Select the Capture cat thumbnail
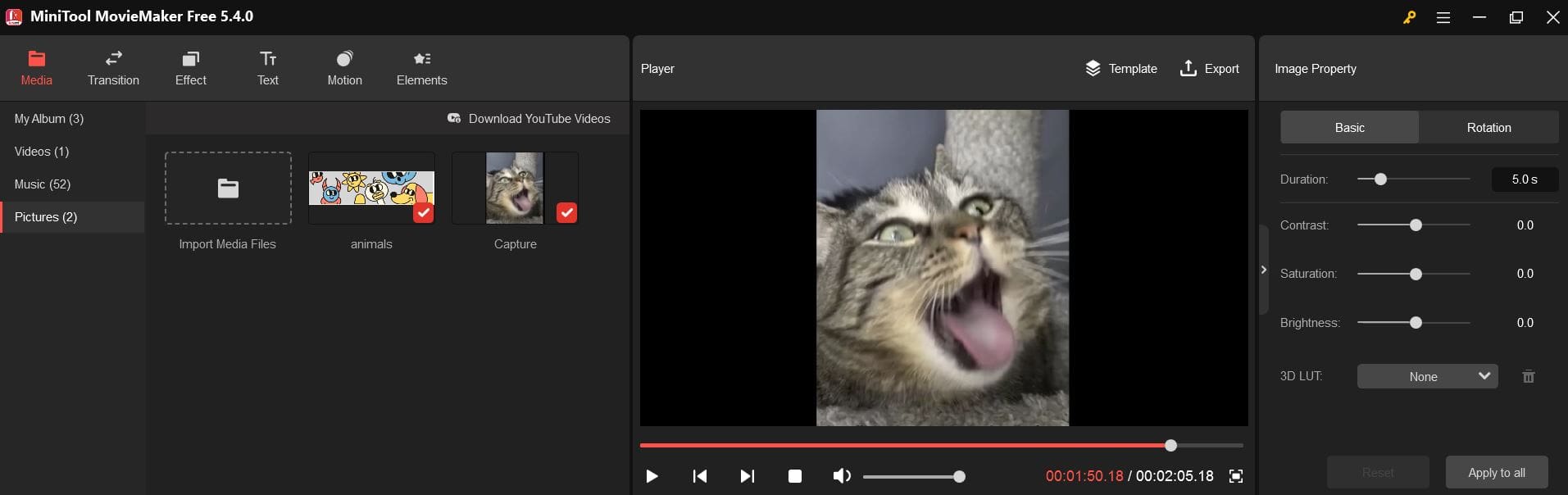 (515, 188)
